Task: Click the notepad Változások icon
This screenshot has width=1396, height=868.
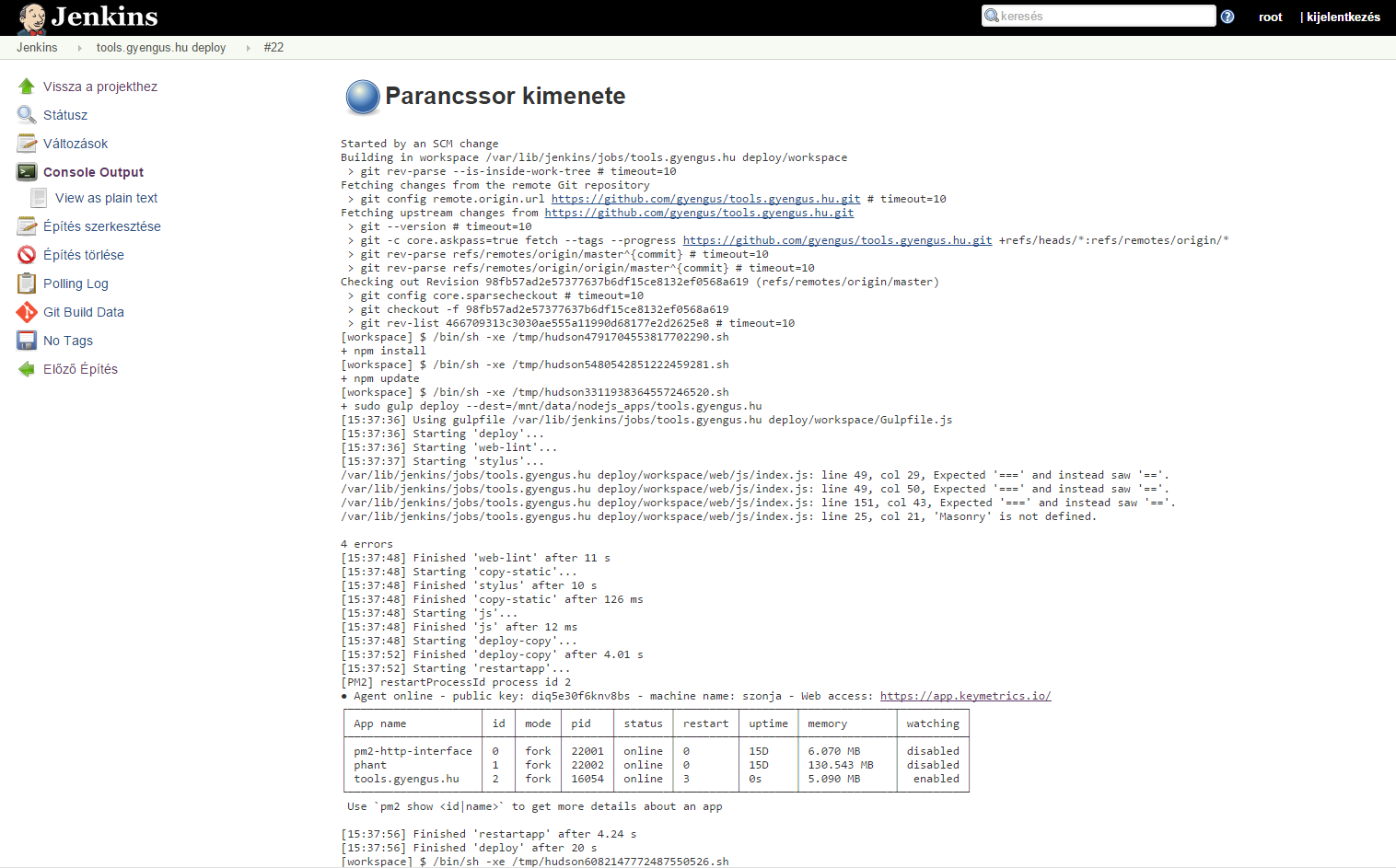Action: [x=27, y=144]
